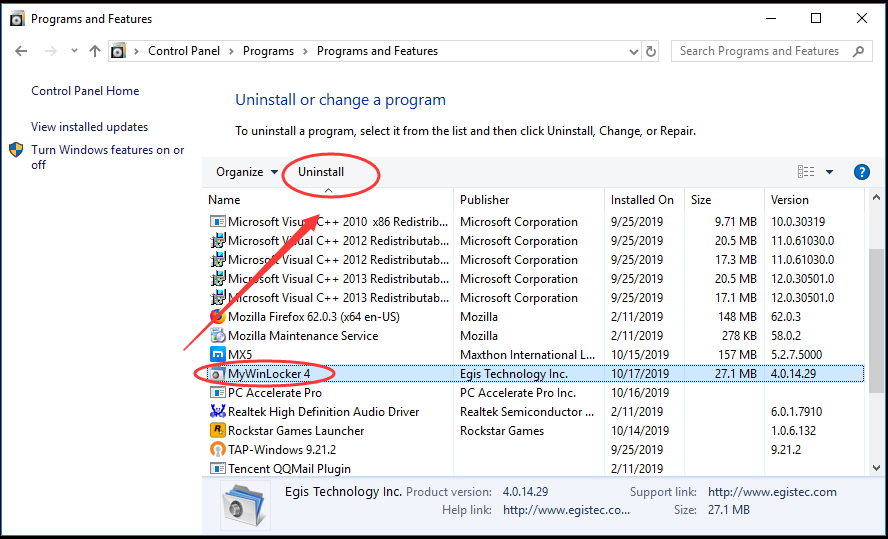The width and height of the screenshot is (888, 539).
Task: Open the Organize menu
Action: click(247, 172)
